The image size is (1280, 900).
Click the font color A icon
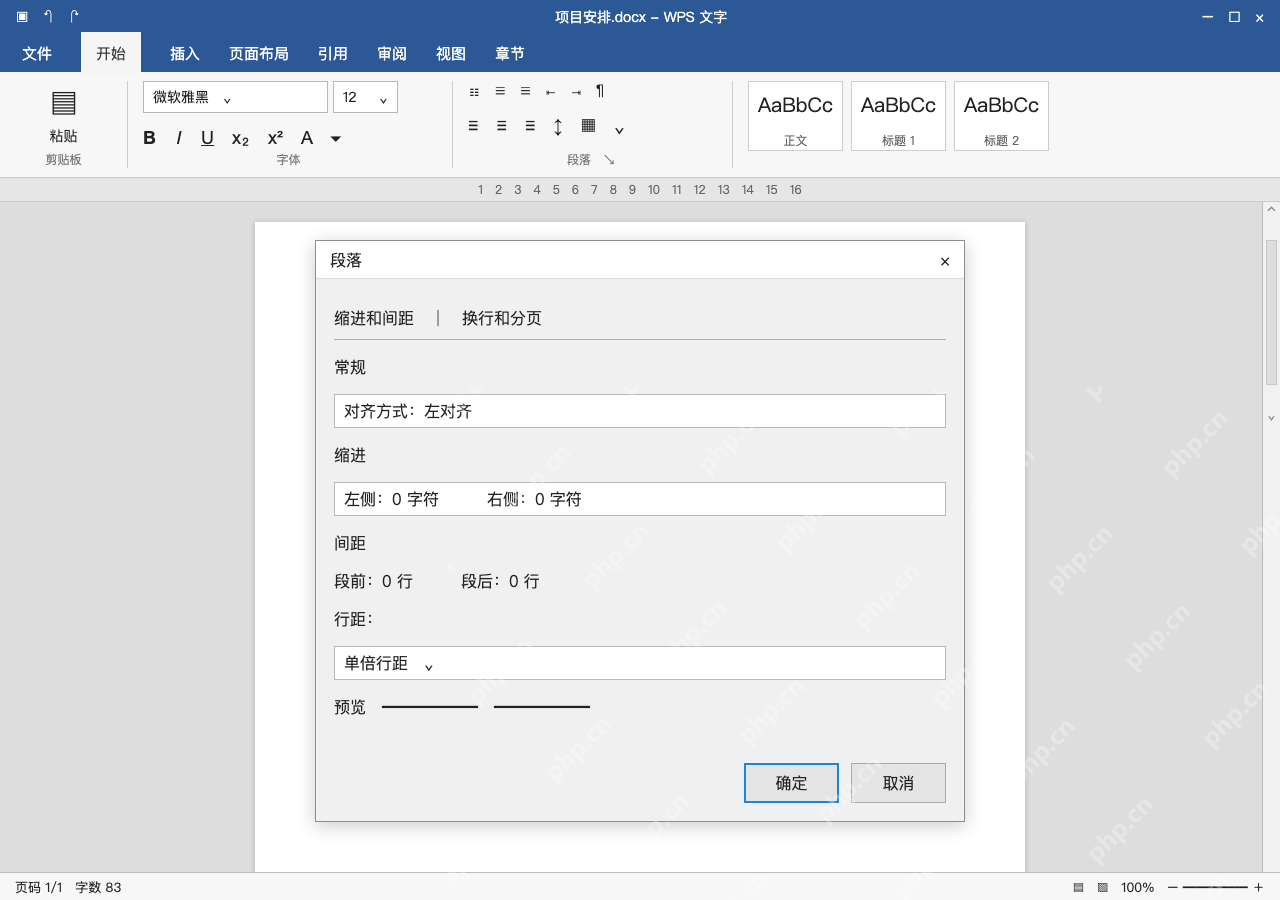[307, 138]
